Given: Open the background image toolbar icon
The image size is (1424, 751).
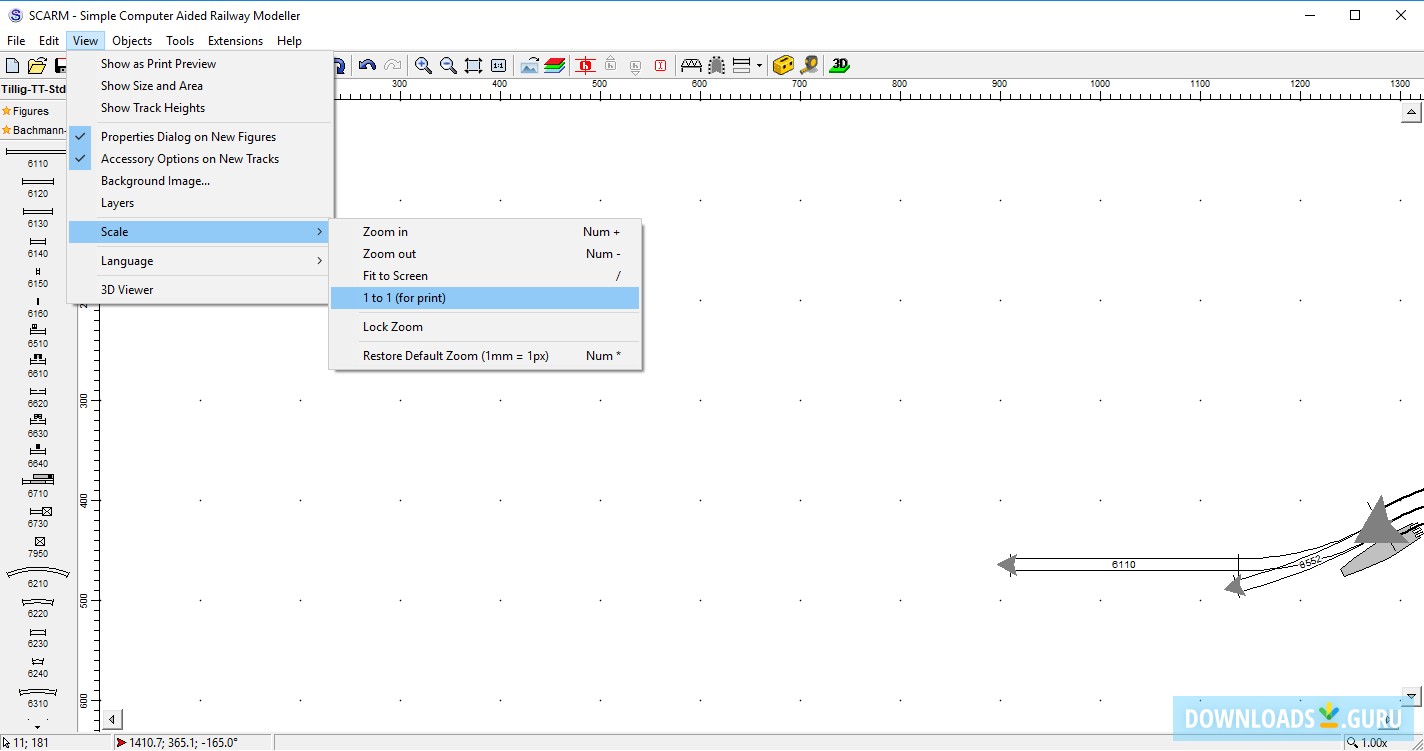Looking at the screenshot, I should (x=529, y=66).
